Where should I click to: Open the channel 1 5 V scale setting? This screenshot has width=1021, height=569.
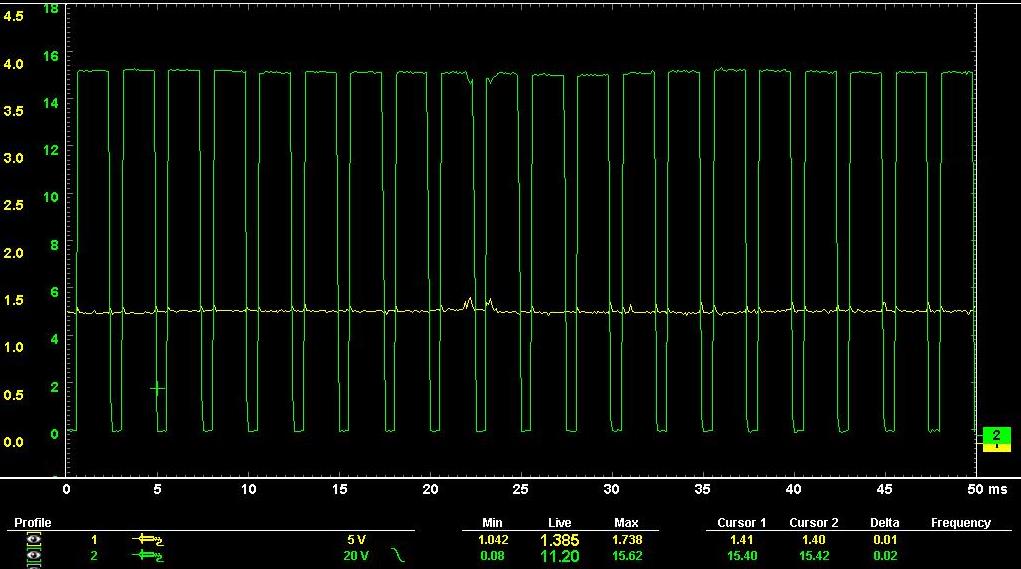point(355,540)
